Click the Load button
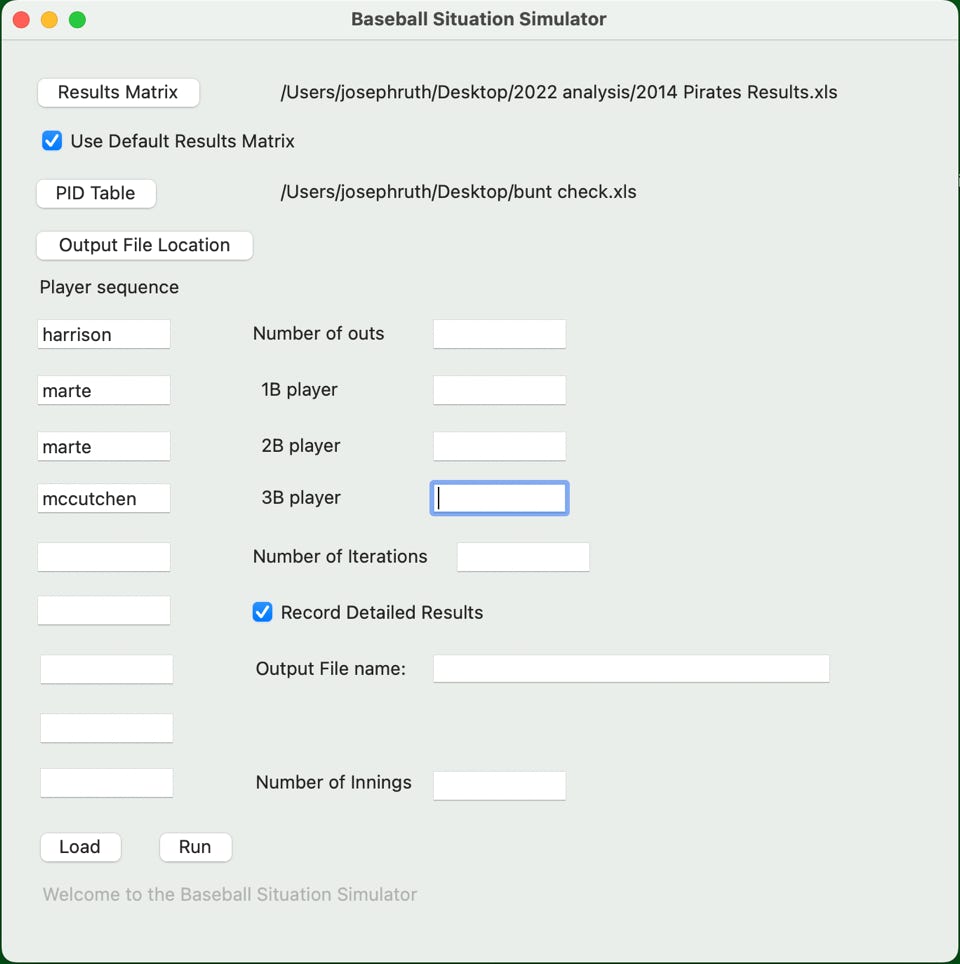 tap(81, 847)
